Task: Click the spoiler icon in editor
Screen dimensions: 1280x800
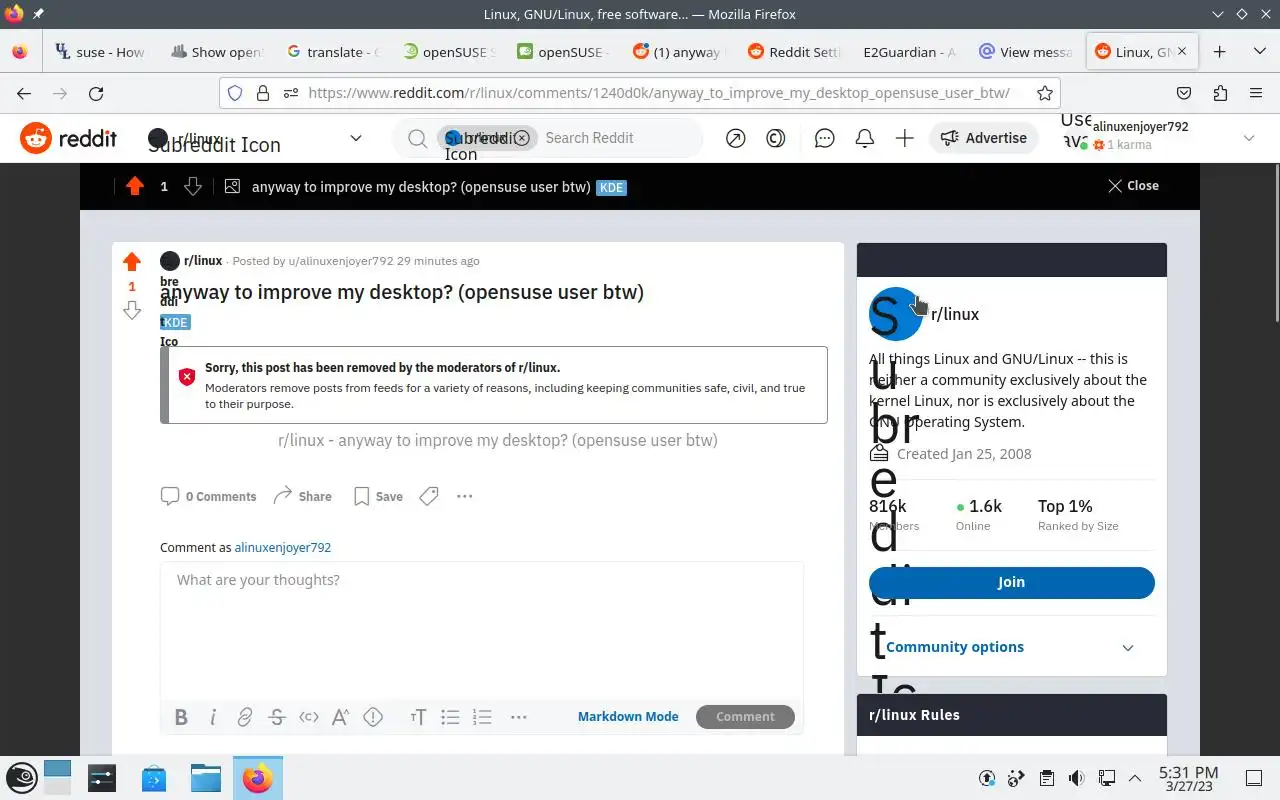Action: click(x=373, y=717)
